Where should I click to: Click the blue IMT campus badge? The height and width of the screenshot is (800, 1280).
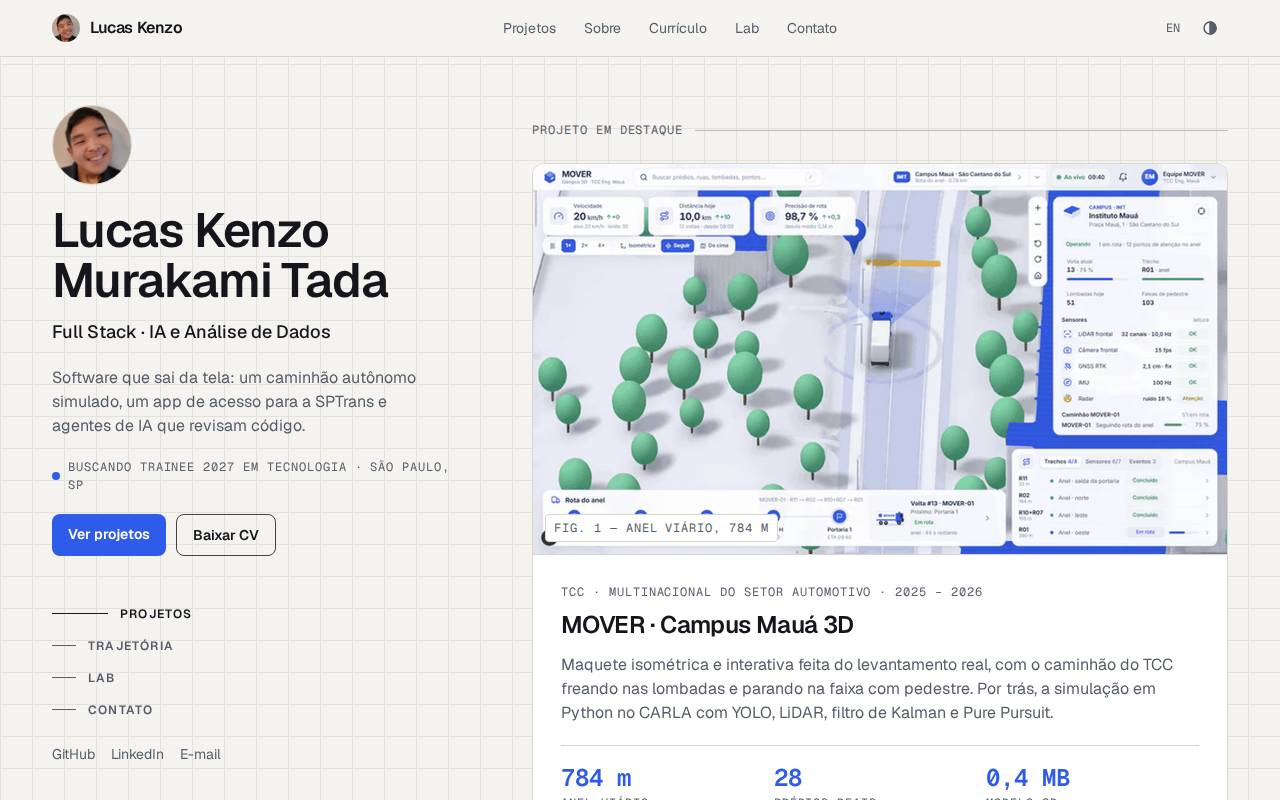click(901, 177)
